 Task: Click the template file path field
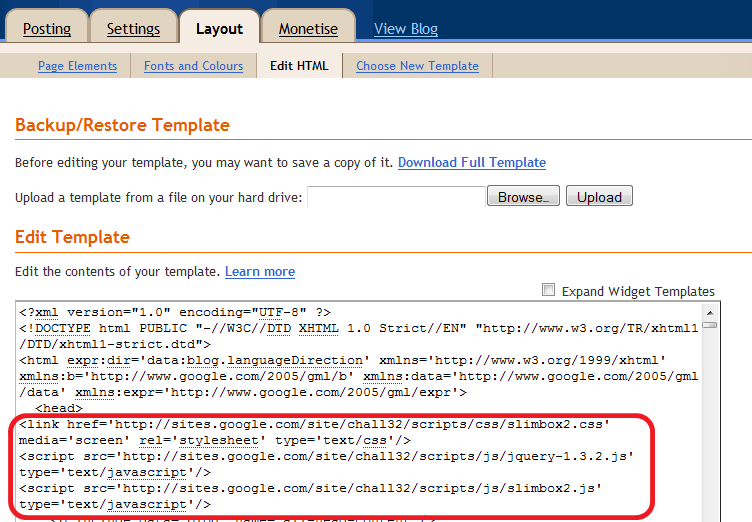pyautogui.click(x=396, y=196)
